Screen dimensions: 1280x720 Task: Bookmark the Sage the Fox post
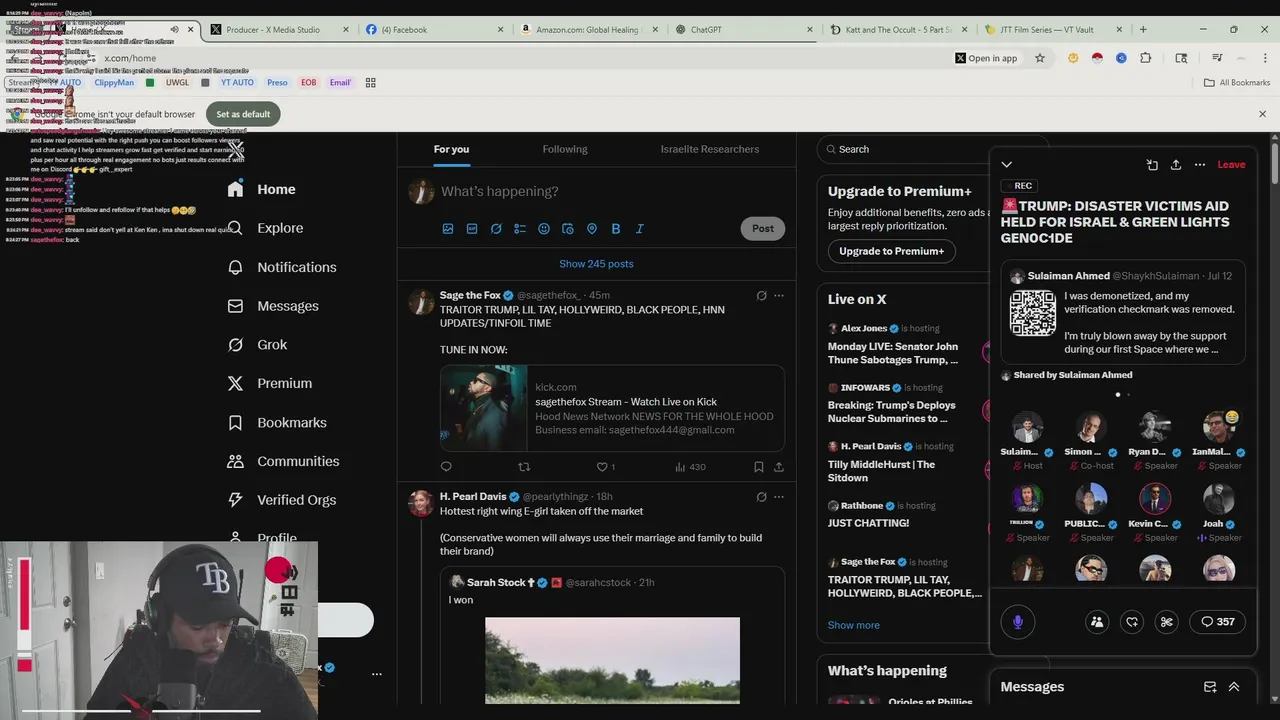759,467
